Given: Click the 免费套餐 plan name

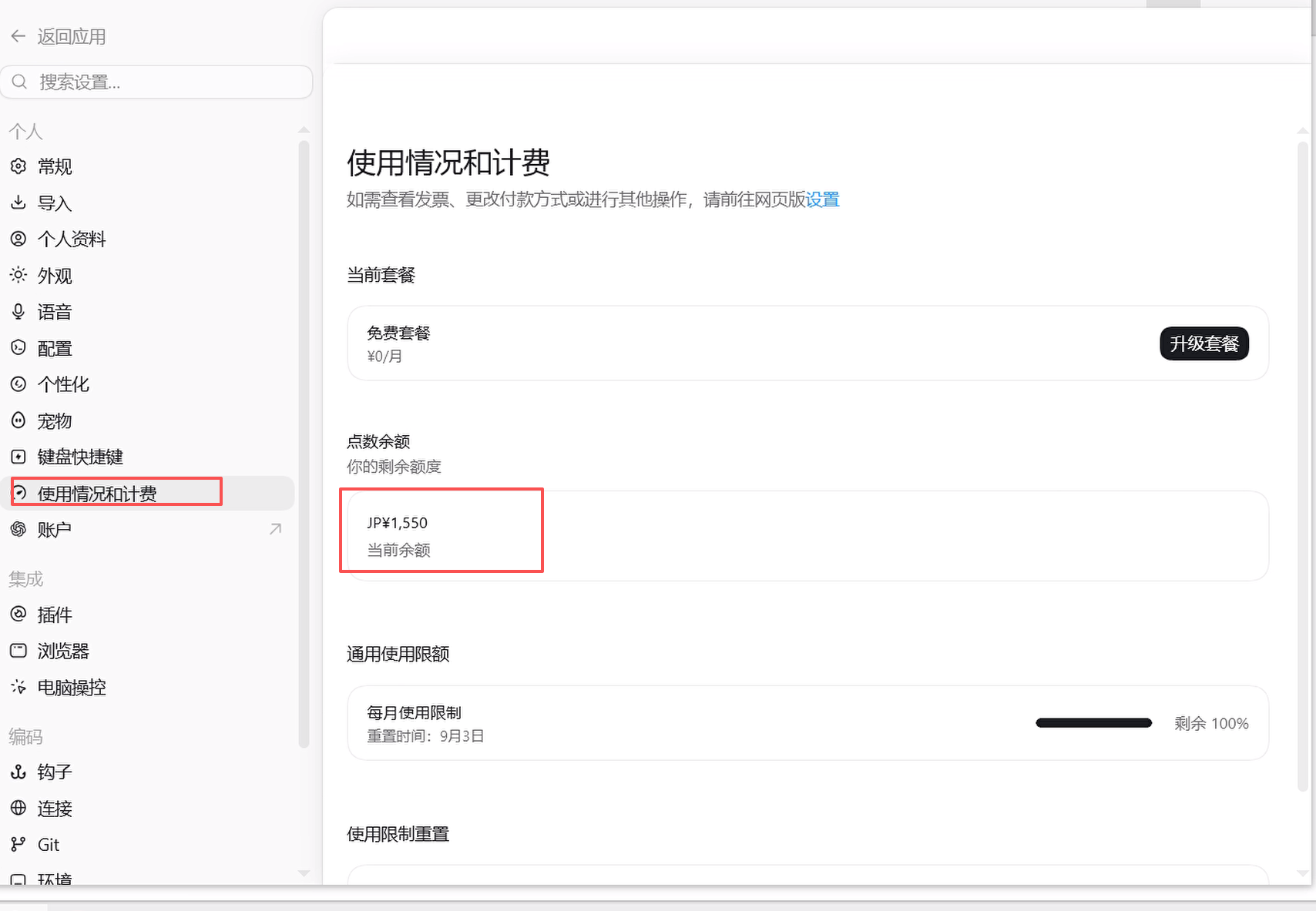Looking at the screenshot, I should [x=398, y=333].
